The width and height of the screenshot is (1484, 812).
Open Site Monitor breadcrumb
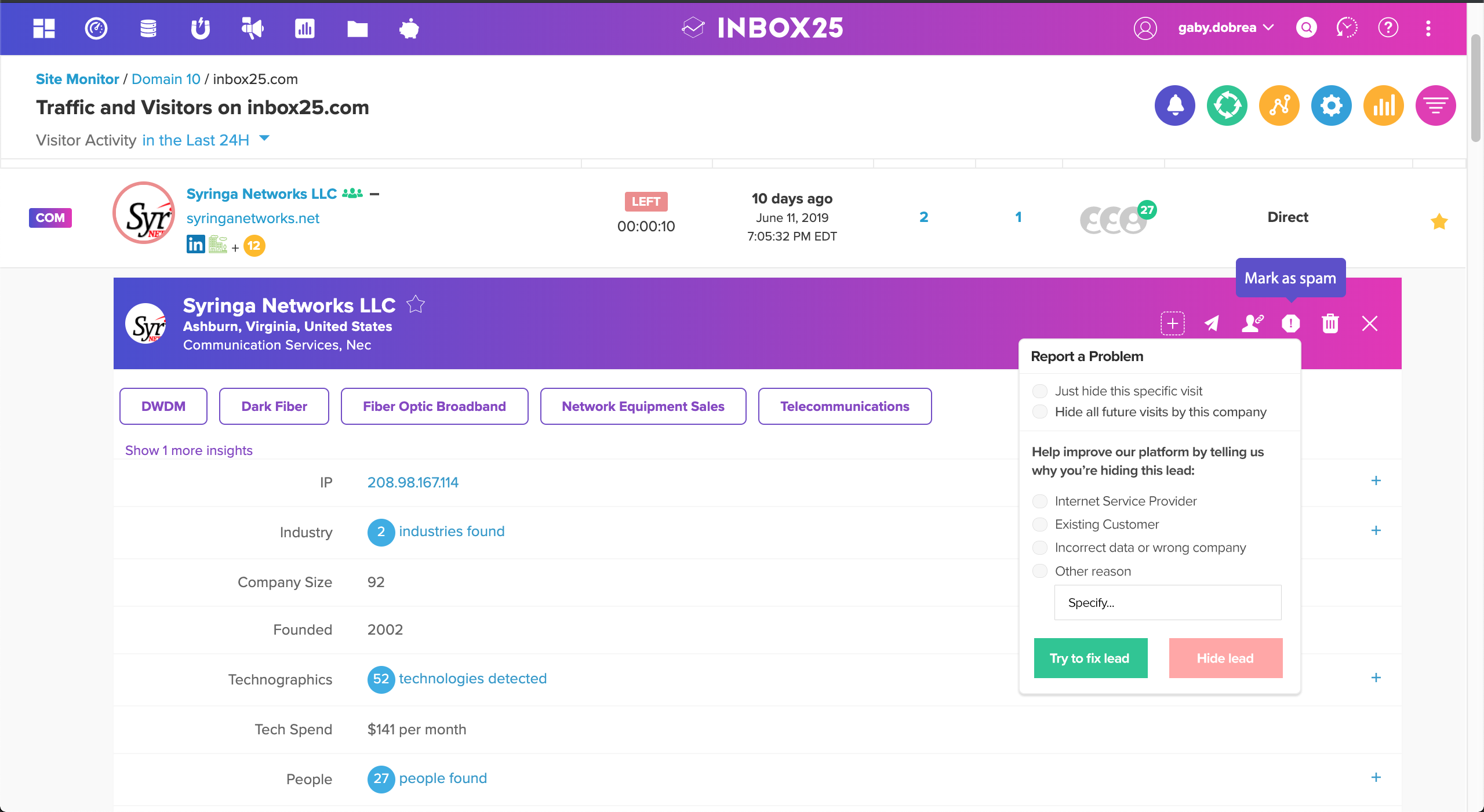pyautogui.click(x=78, y=79)
